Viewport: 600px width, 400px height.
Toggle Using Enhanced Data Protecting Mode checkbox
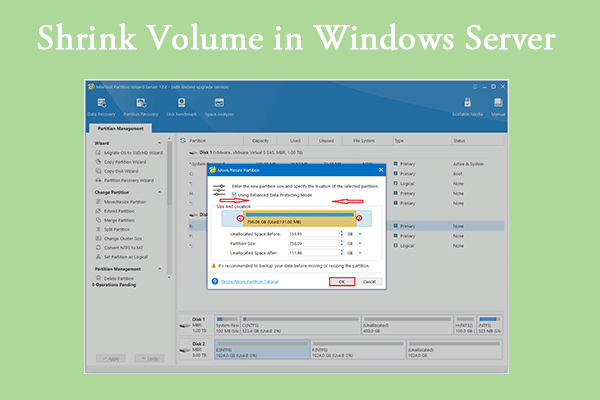(234, 195)
